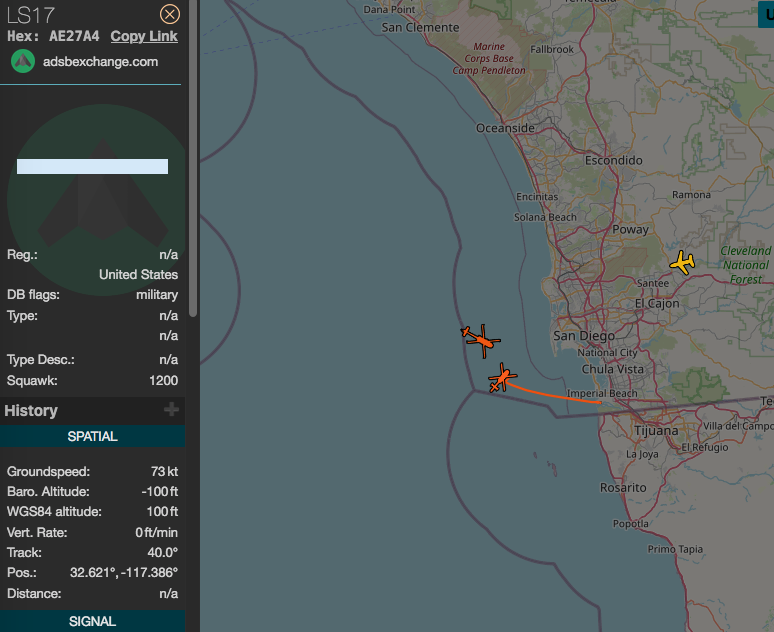
Task: Click the SIGNAL section header
Action: (x=92, y=621)
